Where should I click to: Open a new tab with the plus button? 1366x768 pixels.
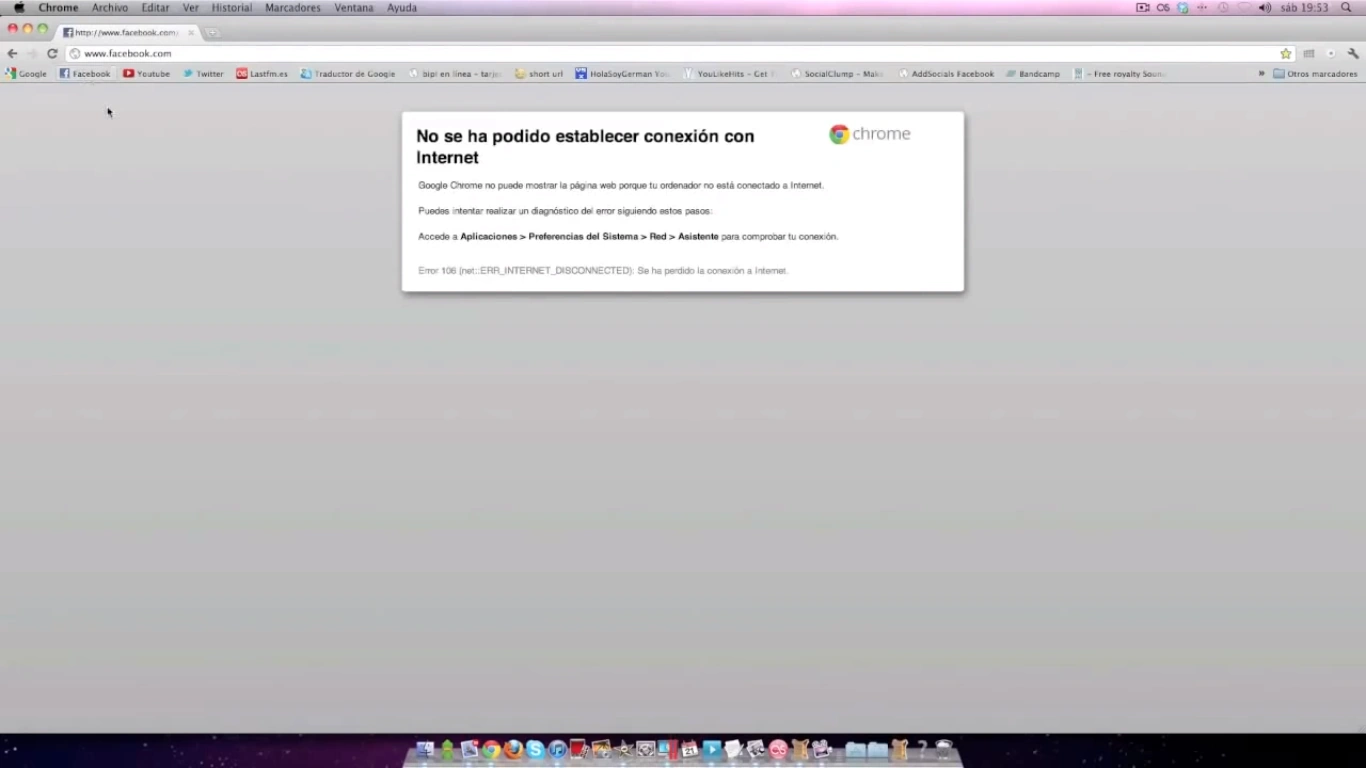coord(213,32)
